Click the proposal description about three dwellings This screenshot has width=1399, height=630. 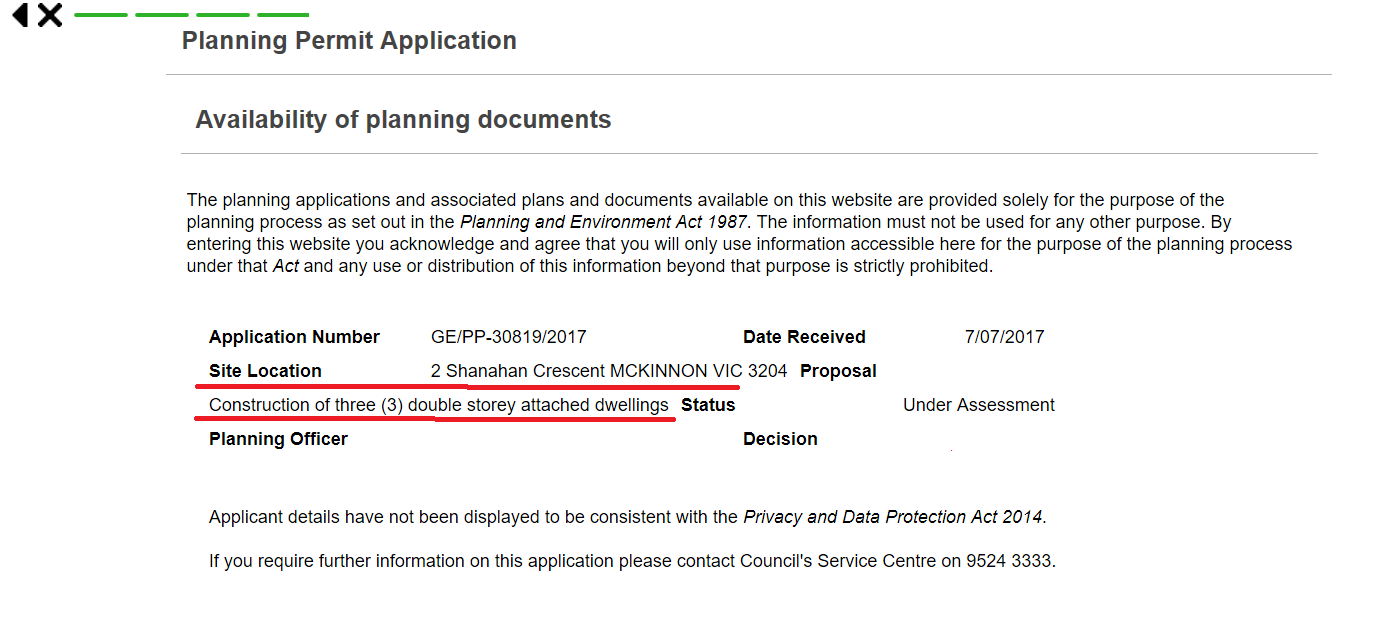[438, 405]
